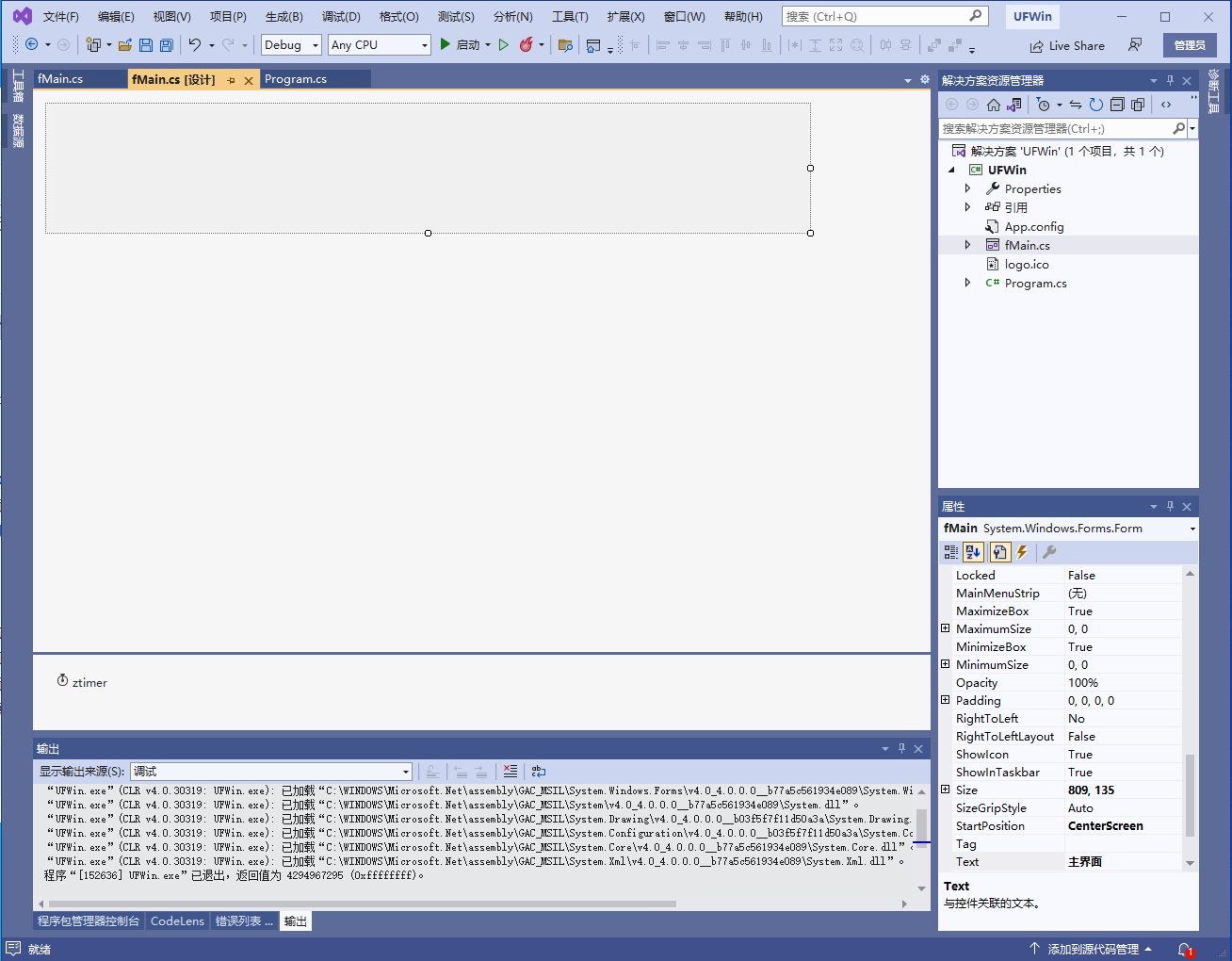The height and width of the screenshot is (961, 1232).
Task: Click 添加到源代码管理 in the status bar
Action: click(x=1093, y=949)
